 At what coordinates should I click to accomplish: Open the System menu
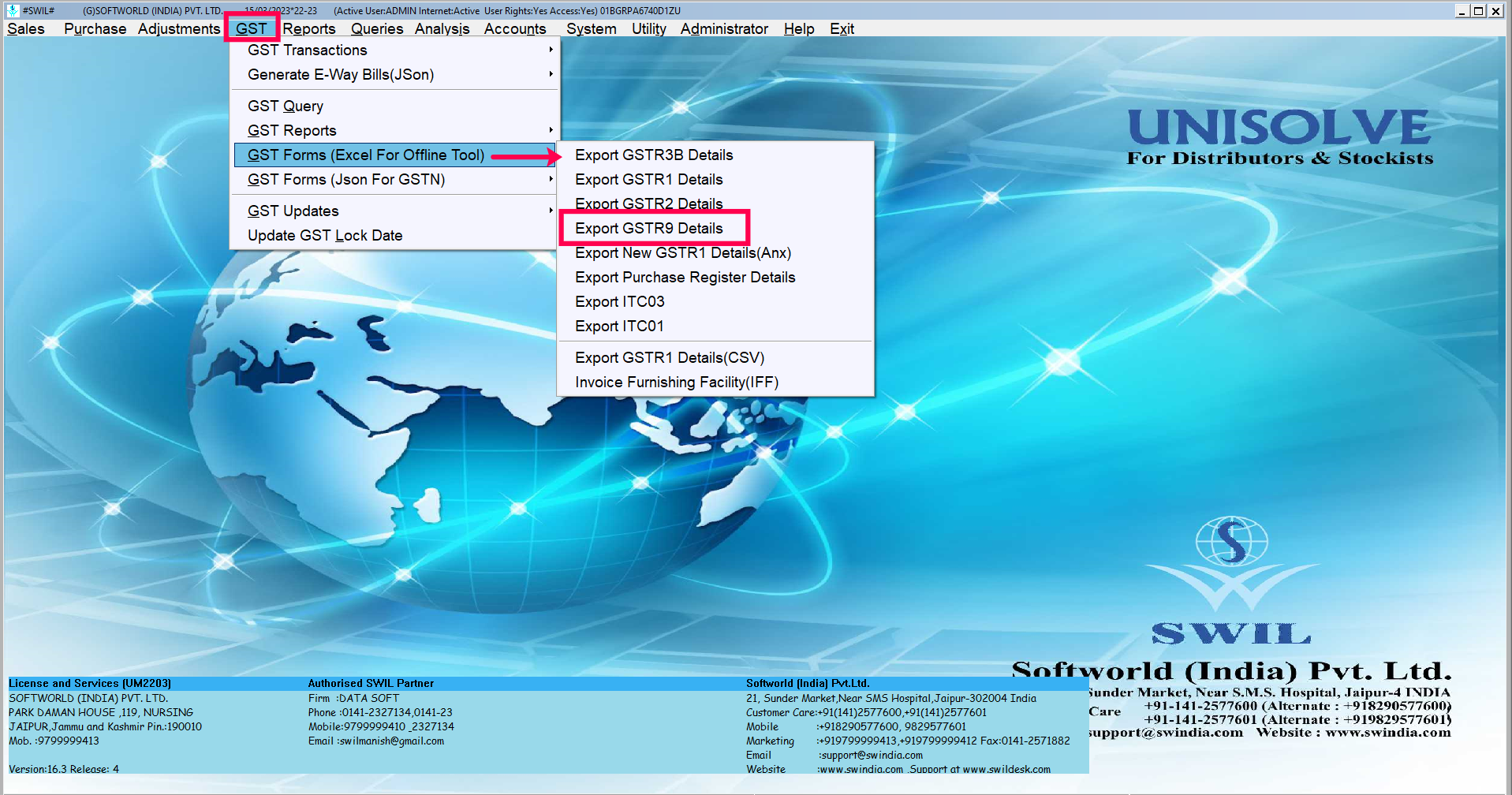pos(592,28)
